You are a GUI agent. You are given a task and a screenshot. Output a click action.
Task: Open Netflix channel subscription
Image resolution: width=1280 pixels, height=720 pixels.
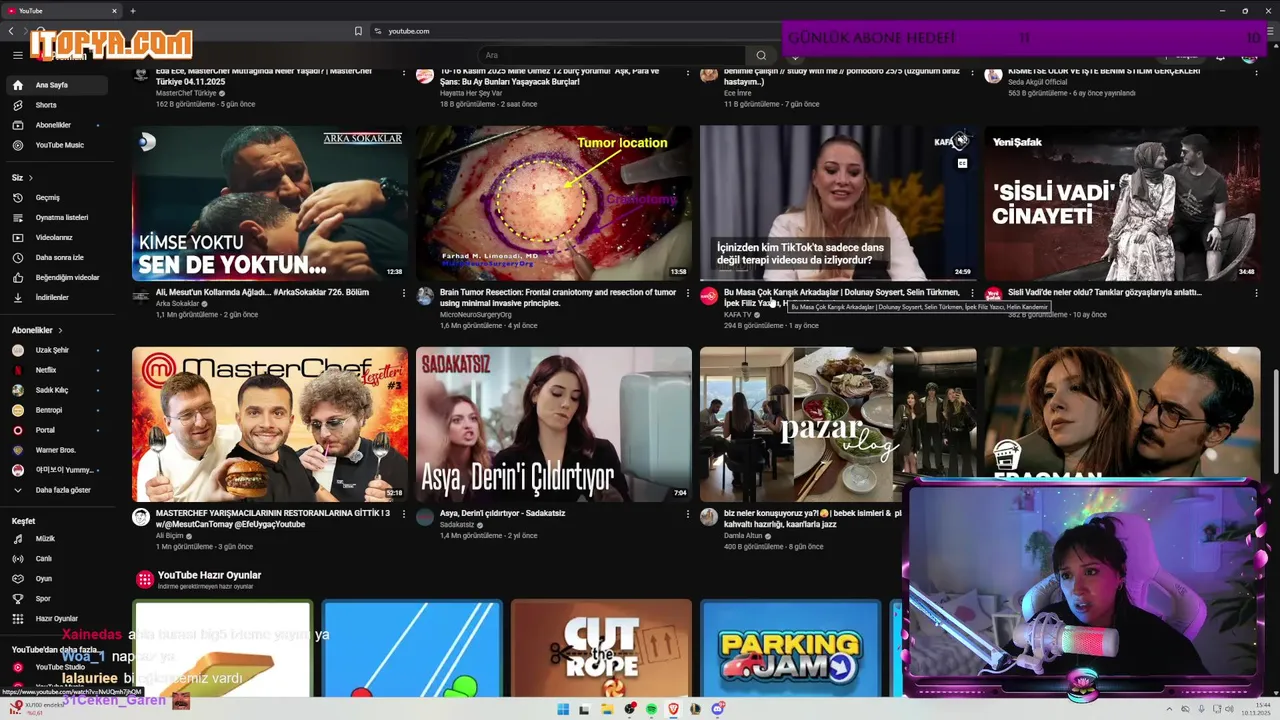pos(56,370)
